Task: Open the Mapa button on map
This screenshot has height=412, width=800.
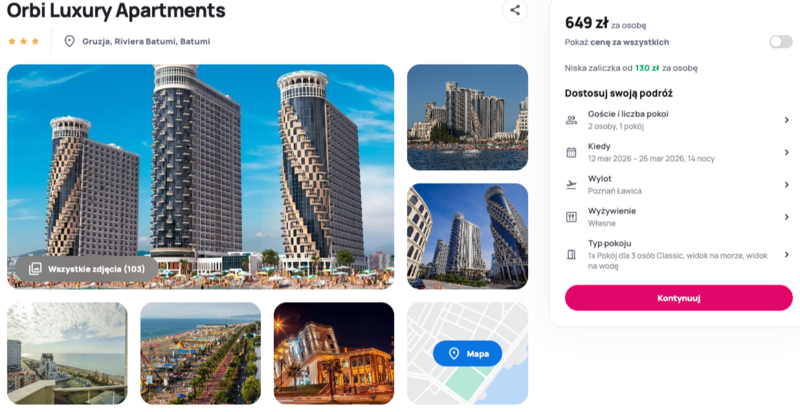Action: click(467, 353)
